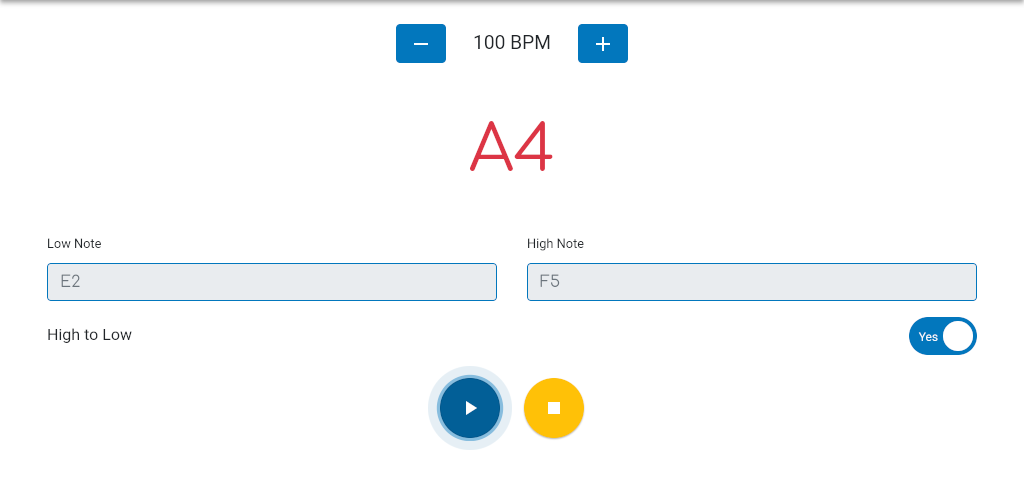
Task: Toggle the High to Low switch
Action: coord(942,336)
